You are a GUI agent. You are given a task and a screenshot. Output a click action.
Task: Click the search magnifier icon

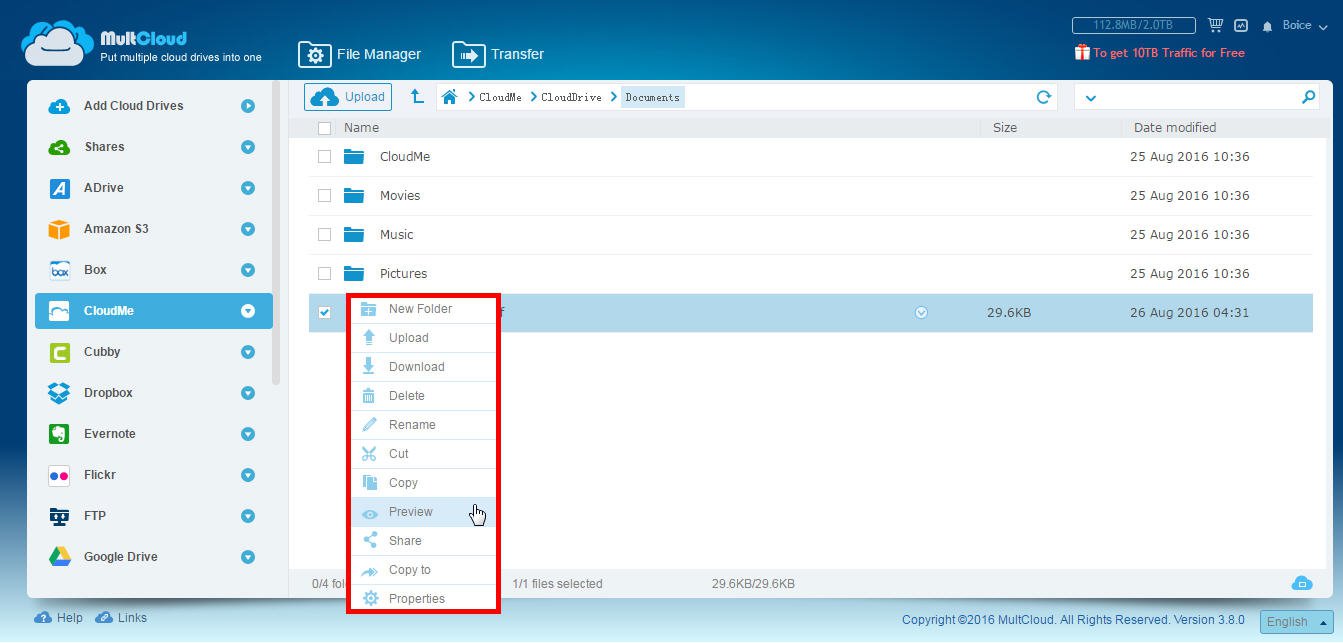click(1308, 97)
